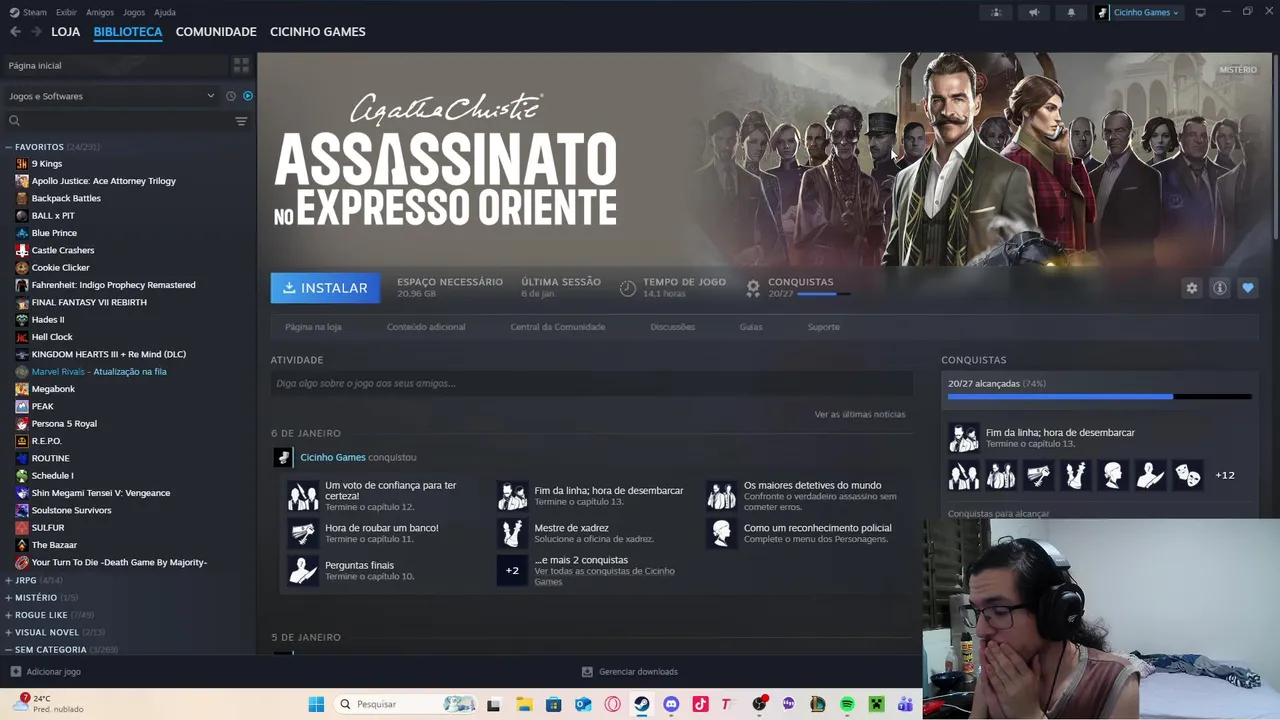This screenshot has height=720, width=1280.
Task: Click the activity post input field
Action: (x=591, y=383)
